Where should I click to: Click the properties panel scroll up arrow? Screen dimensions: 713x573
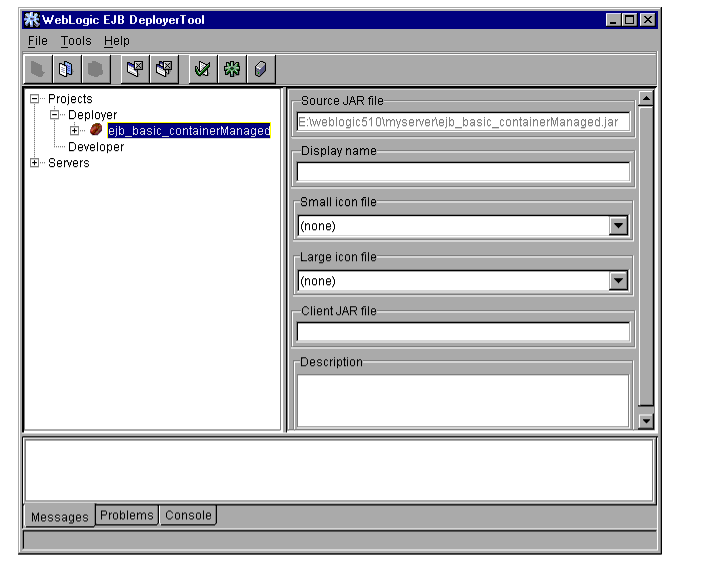coord(646,99)
